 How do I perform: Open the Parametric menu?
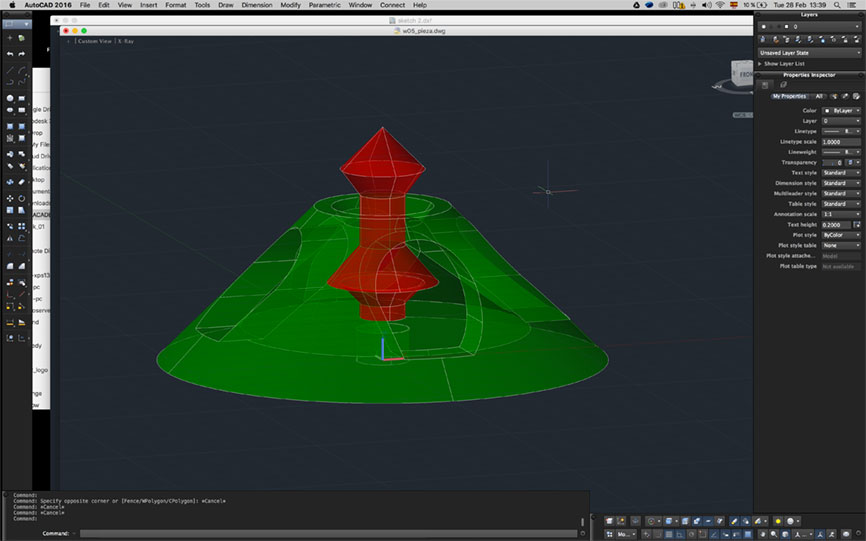click(324, 5)
